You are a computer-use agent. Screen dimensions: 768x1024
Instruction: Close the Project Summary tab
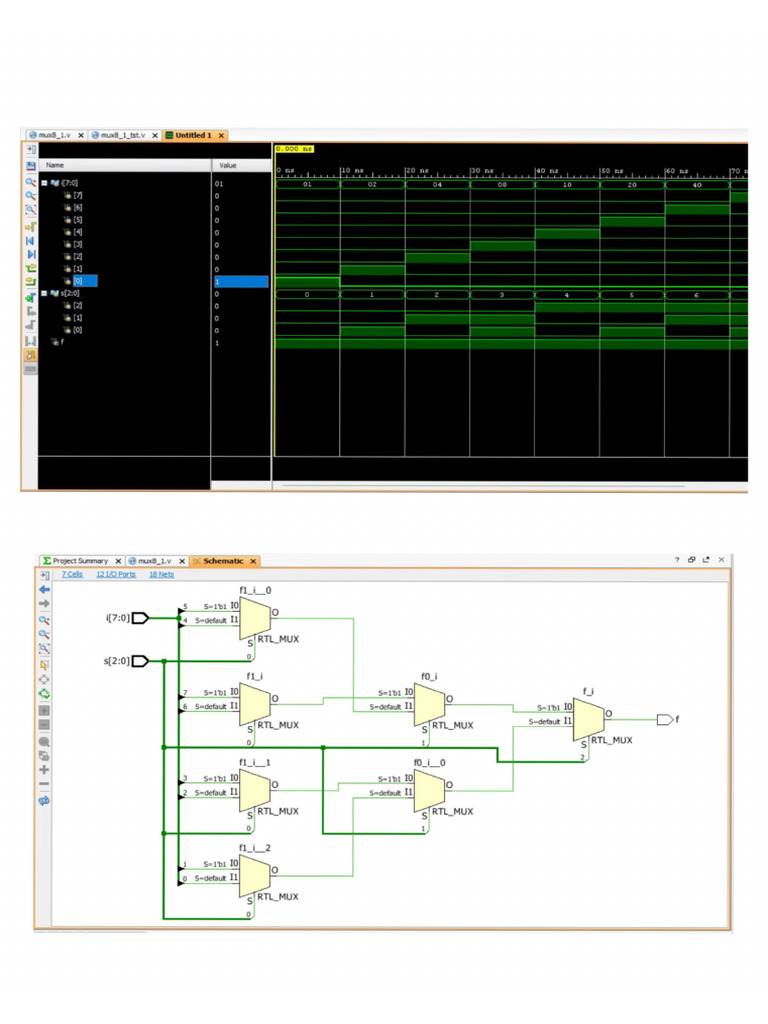[x=118, y=561]
